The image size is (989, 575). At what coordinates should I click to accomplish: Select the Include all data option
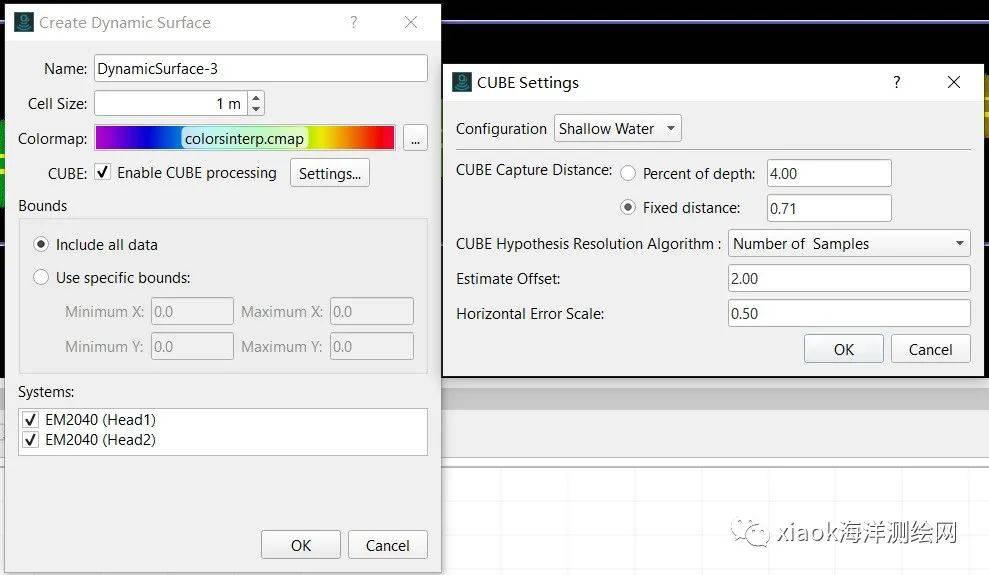(41, 244)
